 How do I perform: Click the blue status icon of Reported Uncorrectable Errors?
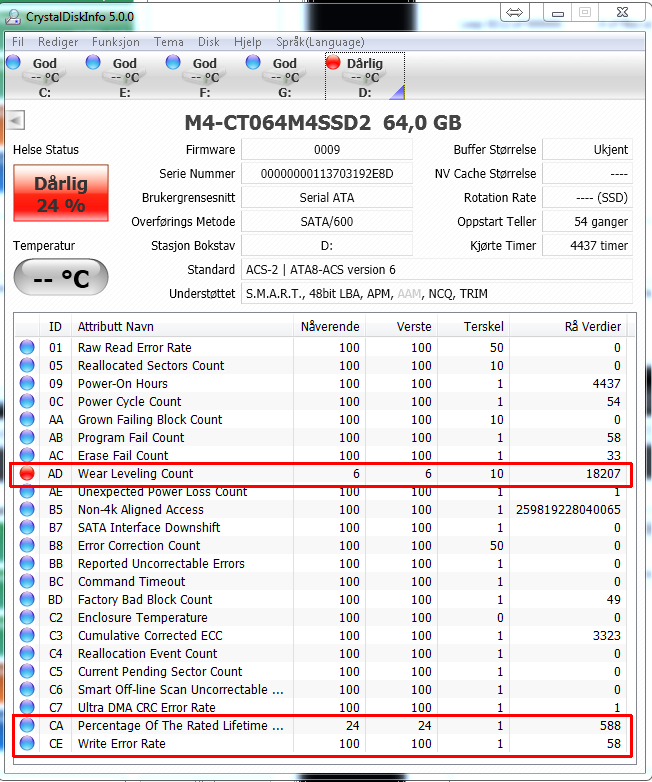click(x=27, y=563)
